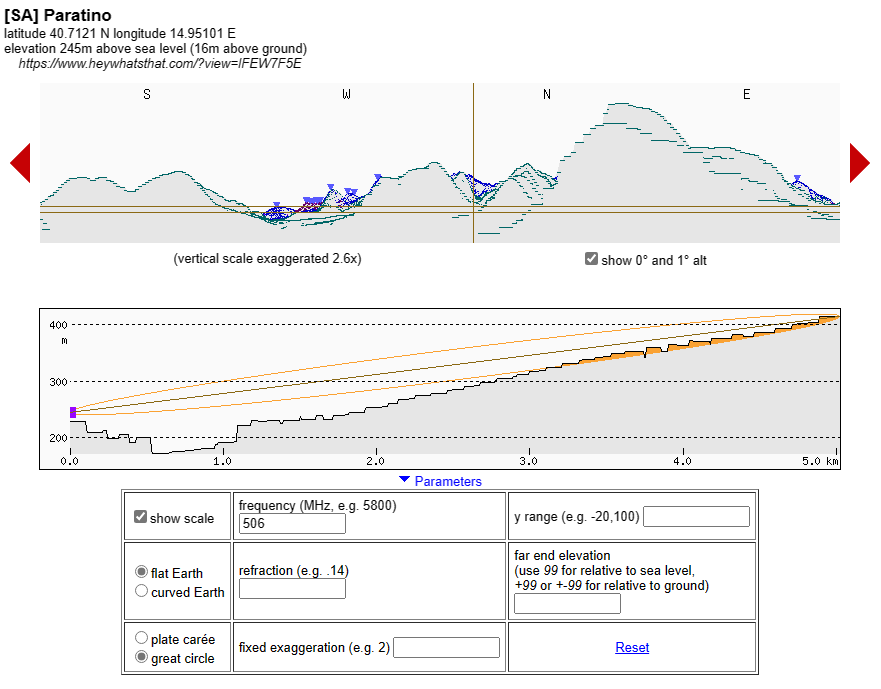Click the right red arrow to pan panorama
881x689 pixels.
(860, 163)
